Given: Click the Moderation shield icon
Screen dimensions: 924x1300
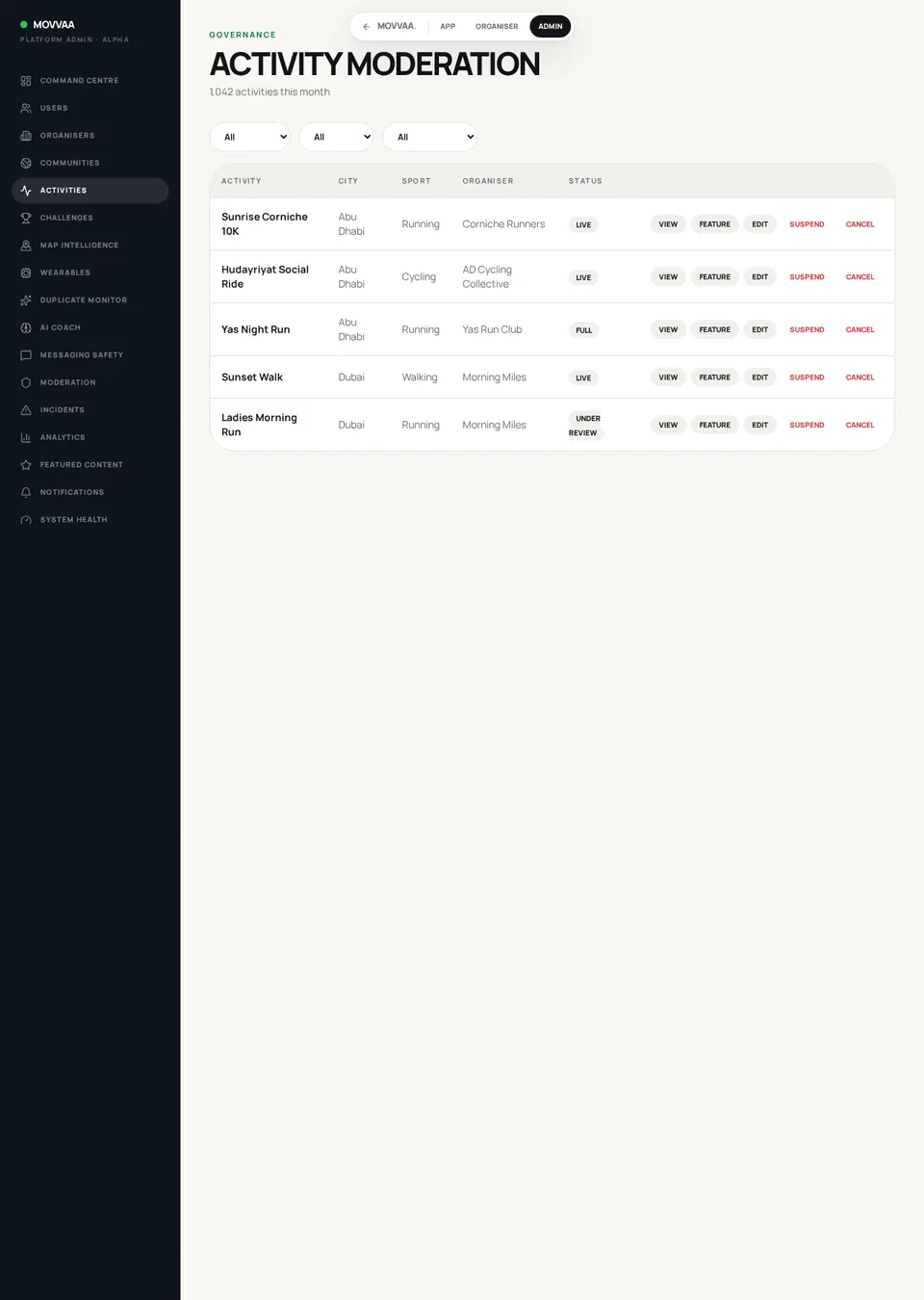Looking at the screenshot, I should coord(26,382).
